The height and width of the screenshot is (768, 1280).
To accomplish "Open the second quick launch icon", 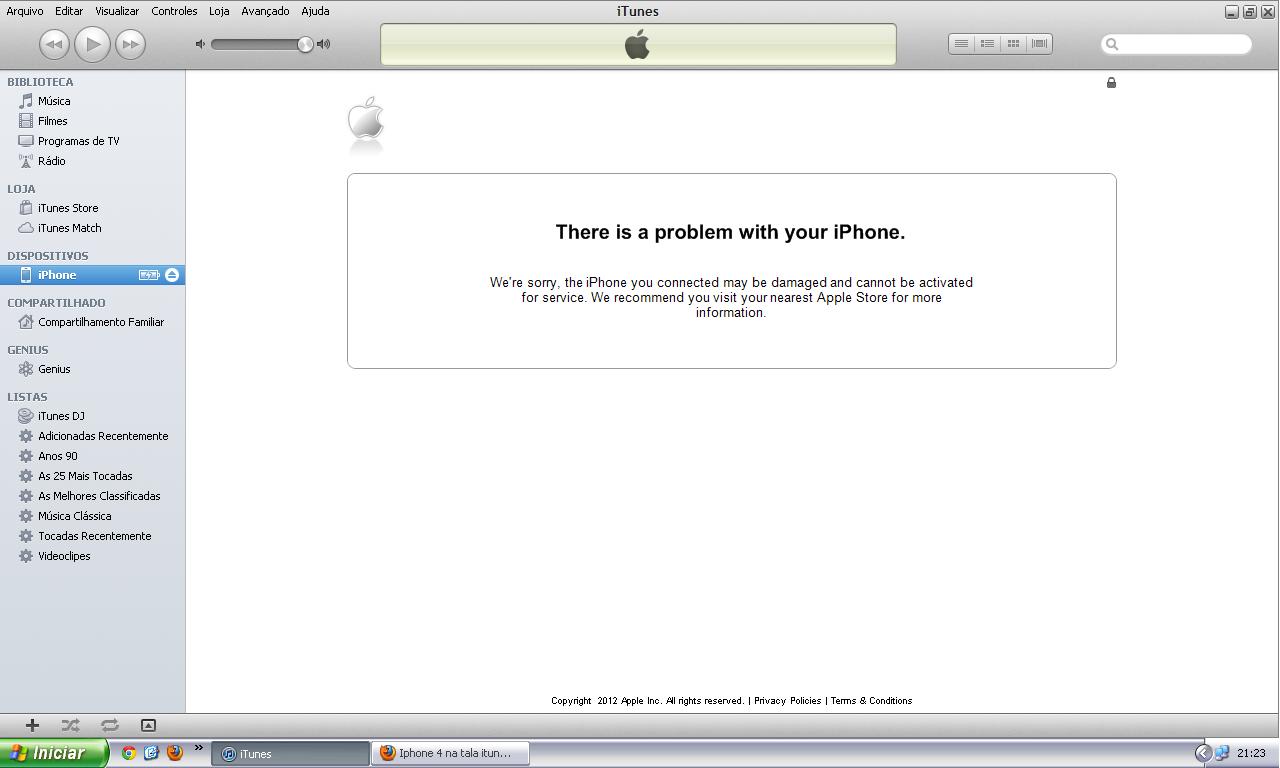I will (x=151, y=753).
